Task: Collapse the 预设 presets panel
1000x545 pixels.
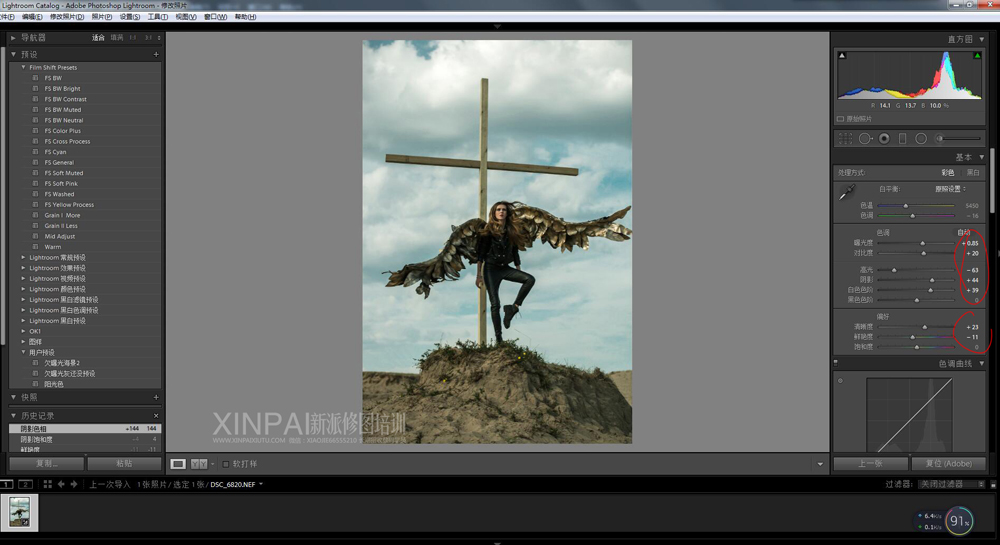Action: pyautogui.click(x=13, y=55)
